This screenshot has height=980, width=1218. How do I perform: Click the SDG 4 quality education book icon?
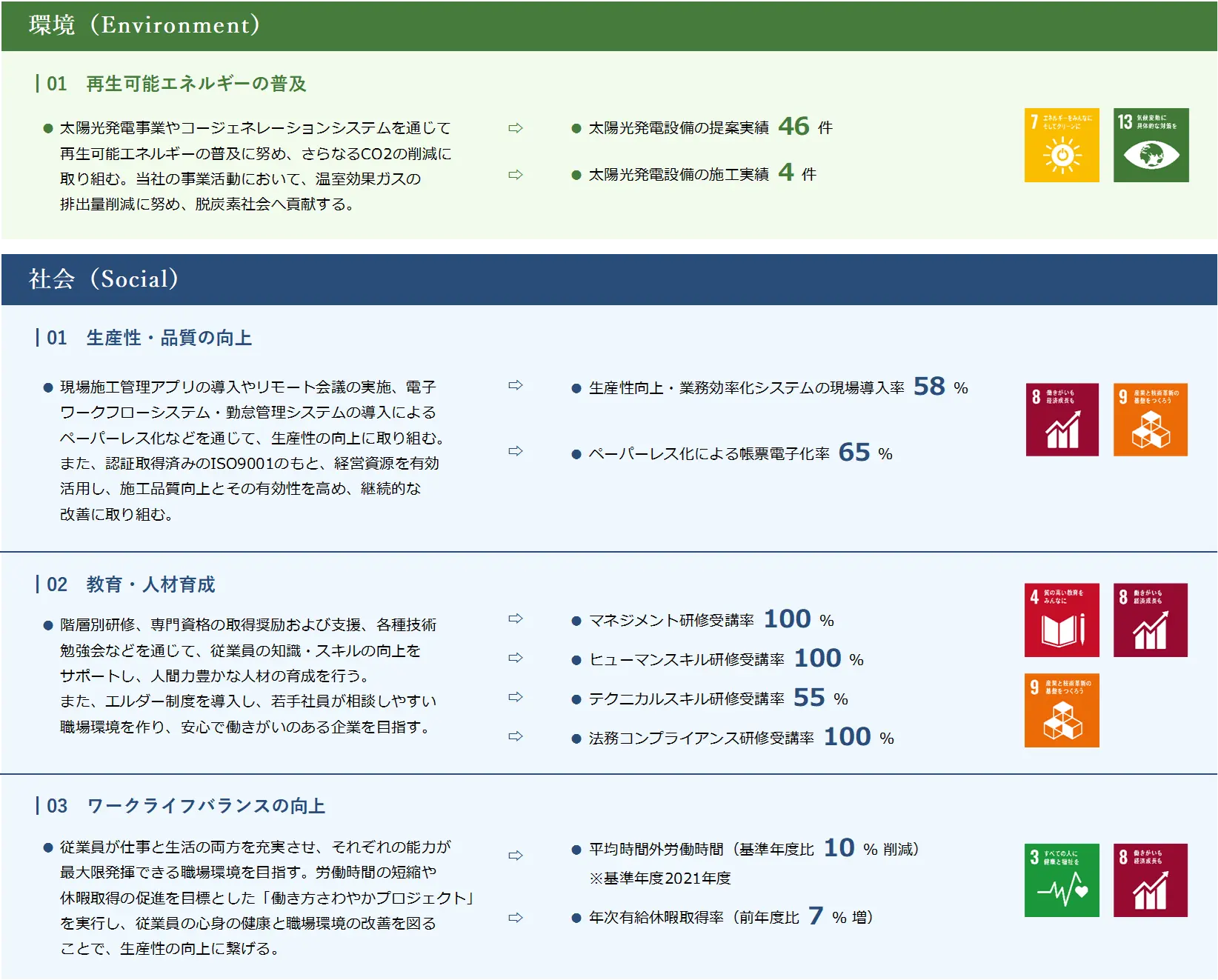click(x=1062, y=620)
